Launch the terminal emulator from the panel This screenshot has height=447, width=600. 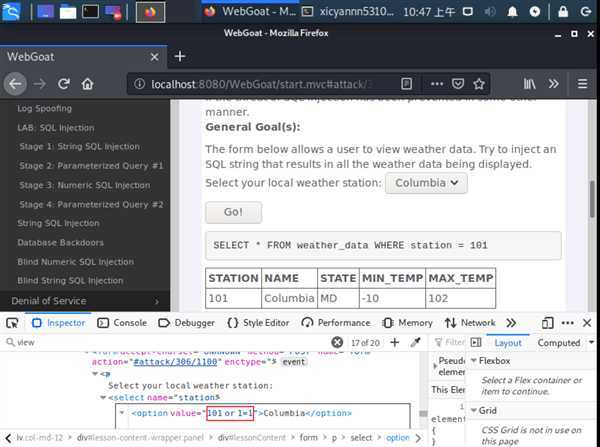pos(90,11)
